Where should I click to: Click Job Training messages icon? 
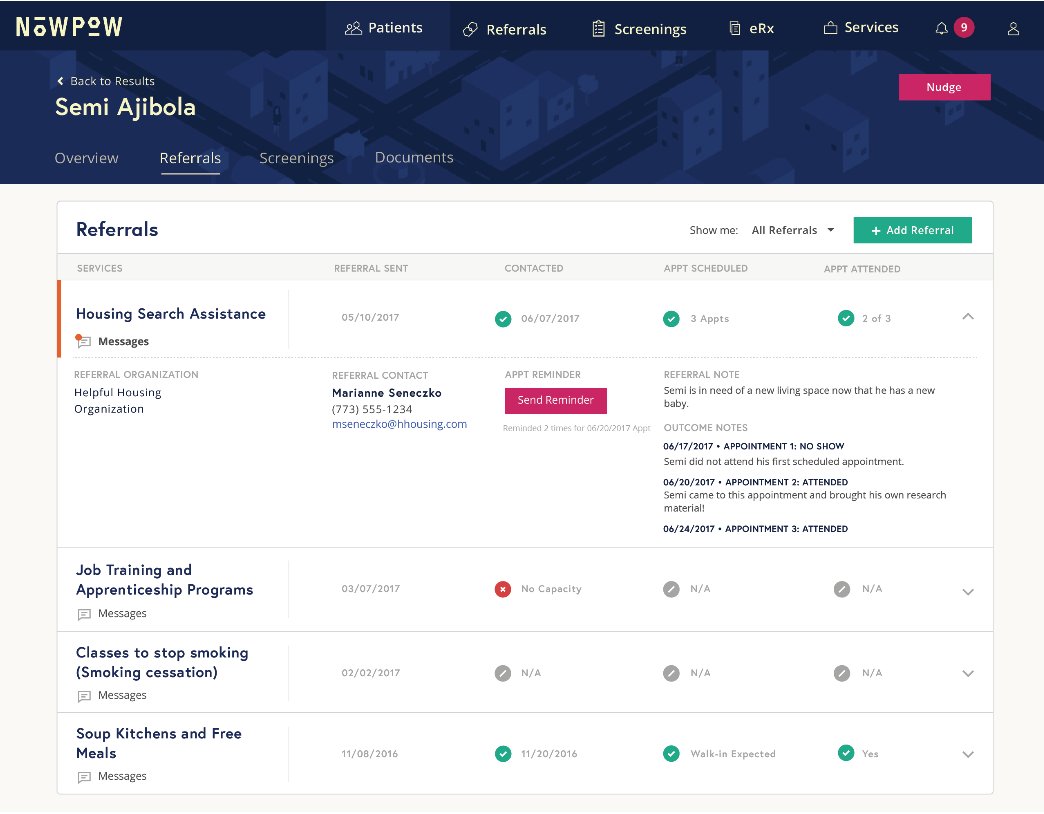pos(84,614)
